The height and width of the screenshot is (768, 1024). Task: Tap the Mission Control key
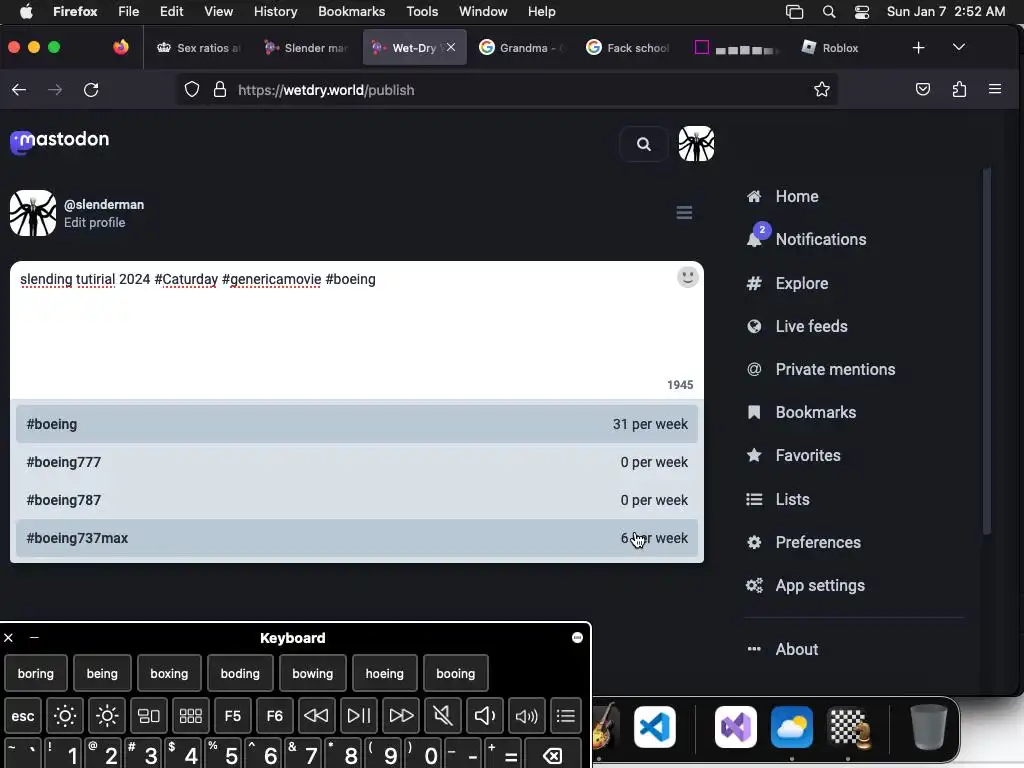(149, 716)
